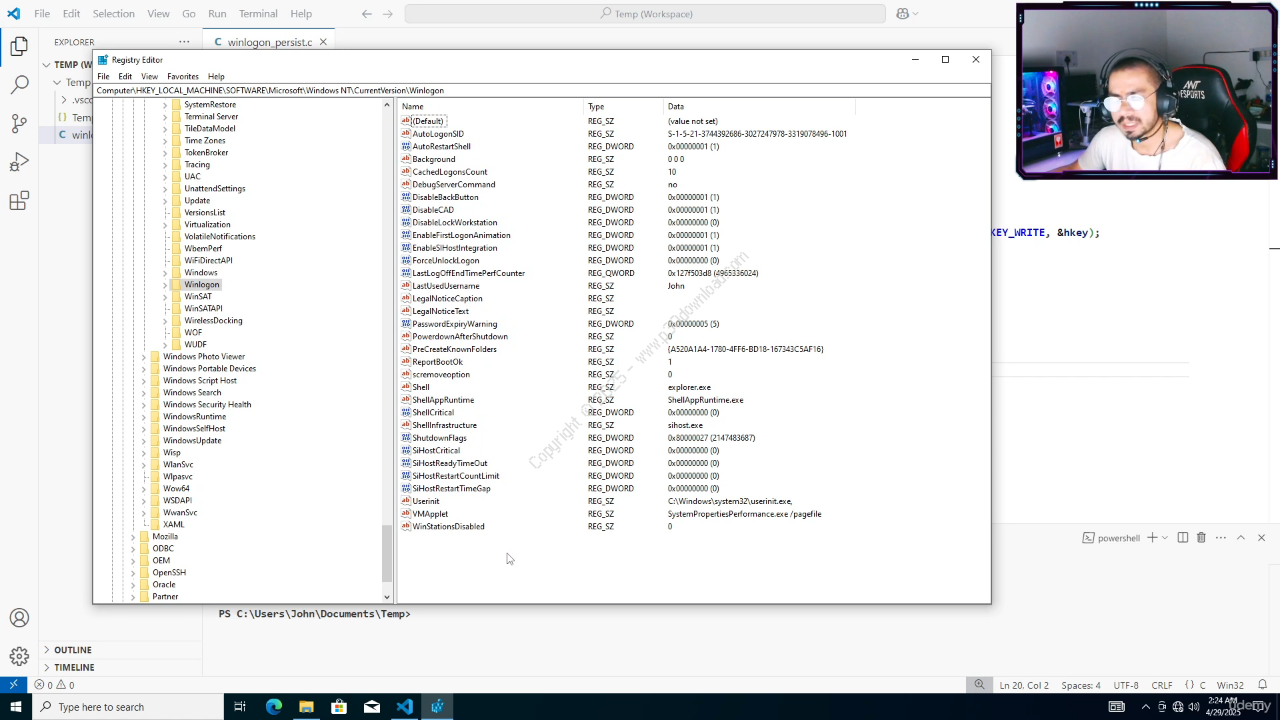The image size is (1280, 720).
Task: Switch to Visual Studio Code taskbar icon
Action: coord(404,707)
